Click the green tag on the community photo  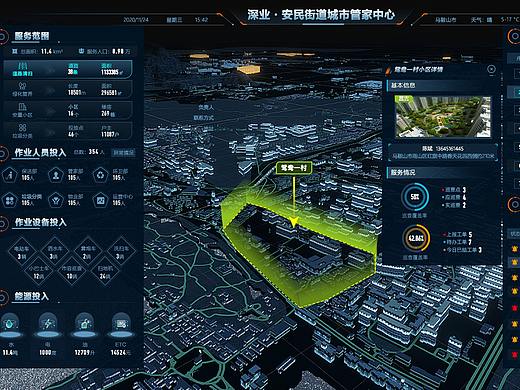pyautogui.click(x=404, y=99)
